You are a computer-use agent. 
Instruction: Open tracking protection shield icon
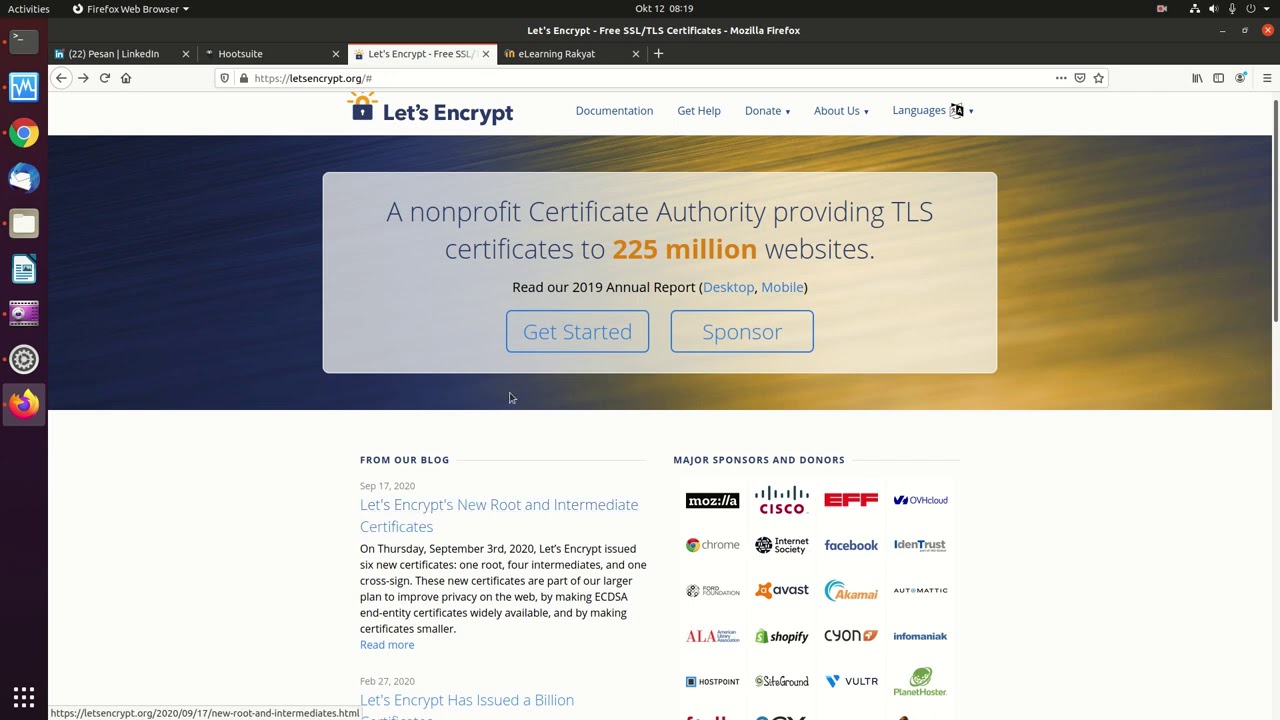pyautogui.click(x=225, y=78)
